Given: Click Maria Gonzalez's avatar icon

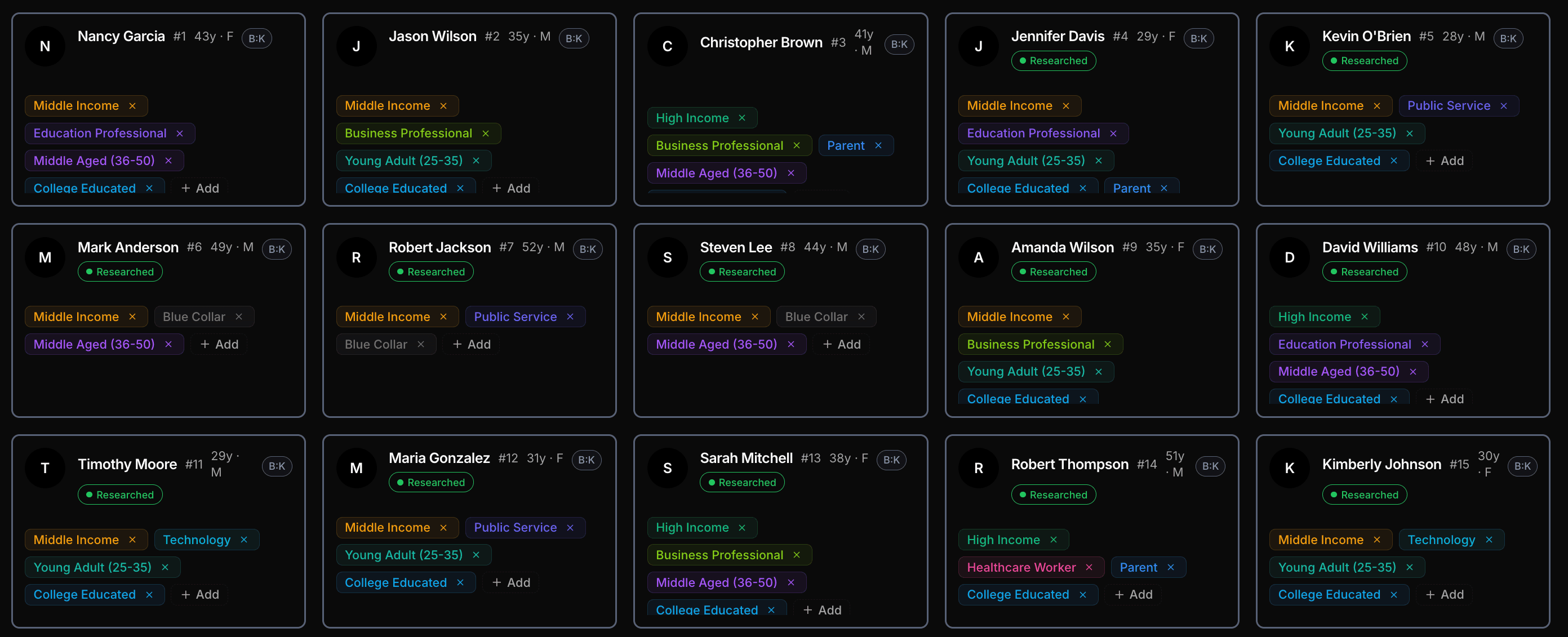Looking at the screenshot, I should (356, 467).
